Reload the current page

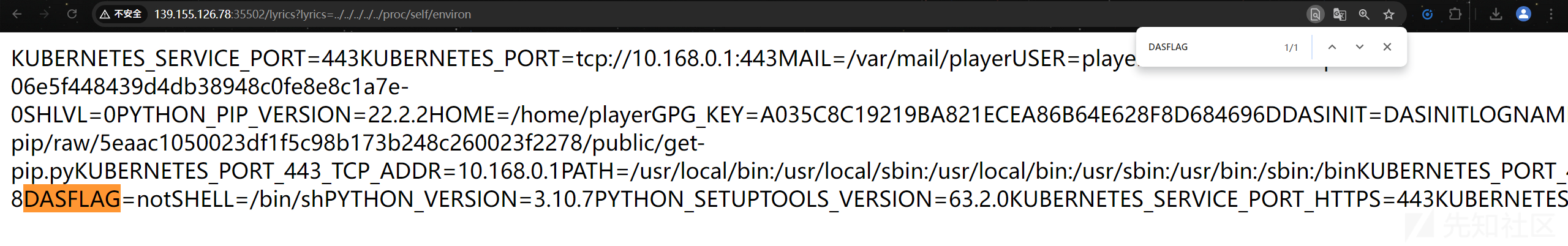(x=72, y=14)
